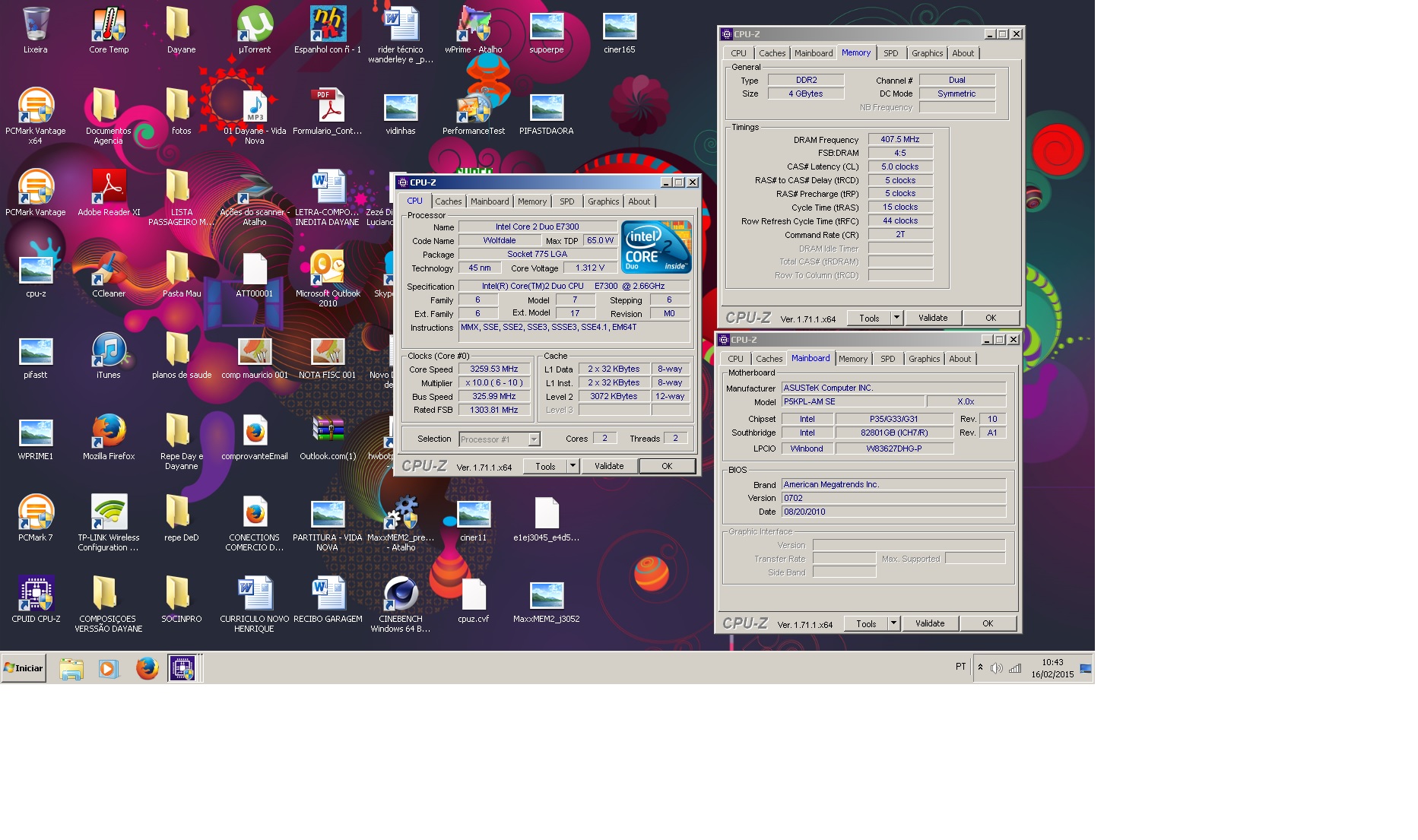Open Windows Media Player taskbar icon
This screenshot has height=840, width=1418.
[109, 668]
